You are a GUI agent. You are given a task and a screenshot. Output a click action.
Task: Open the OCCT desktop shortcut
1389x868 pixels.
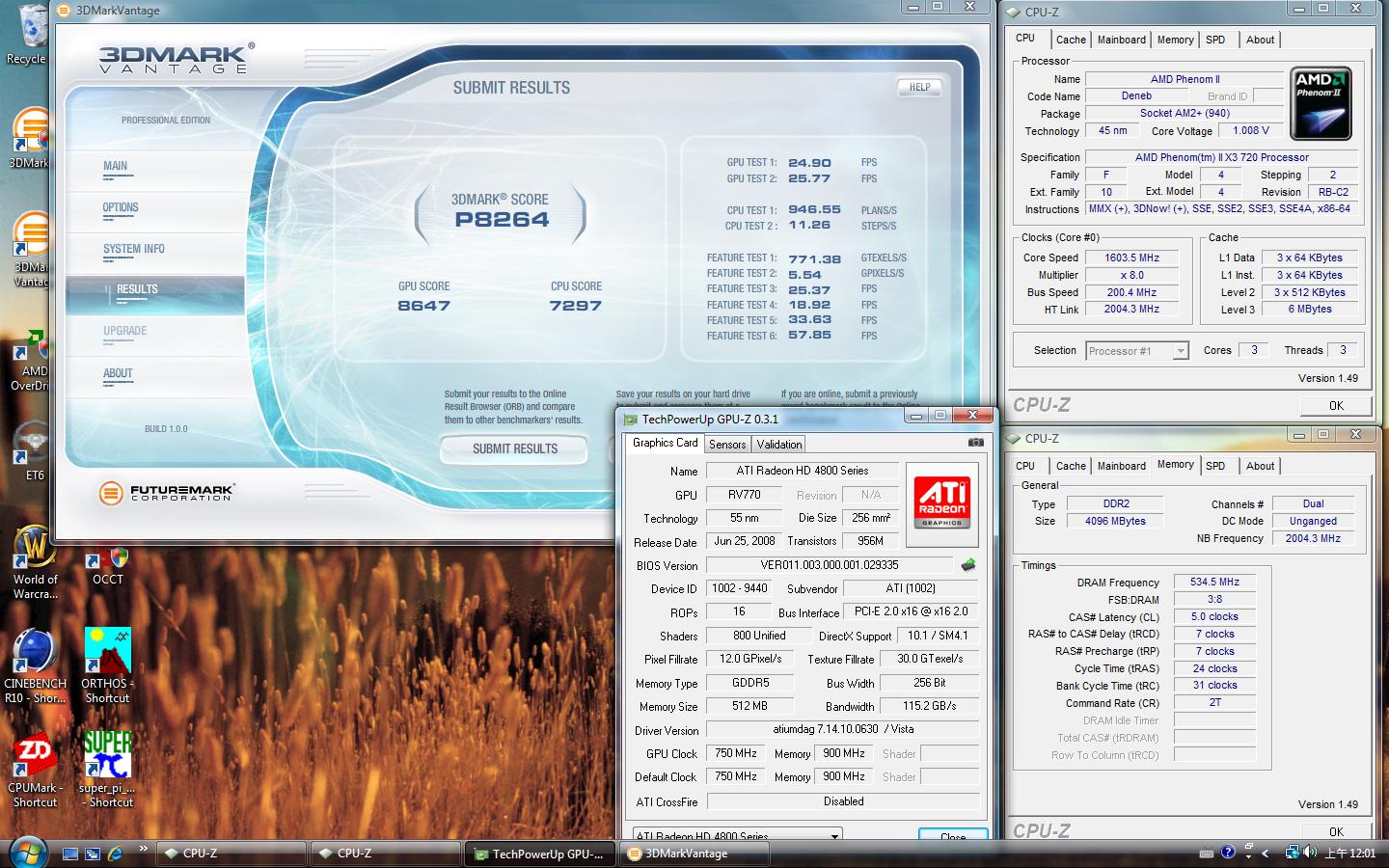107,566
